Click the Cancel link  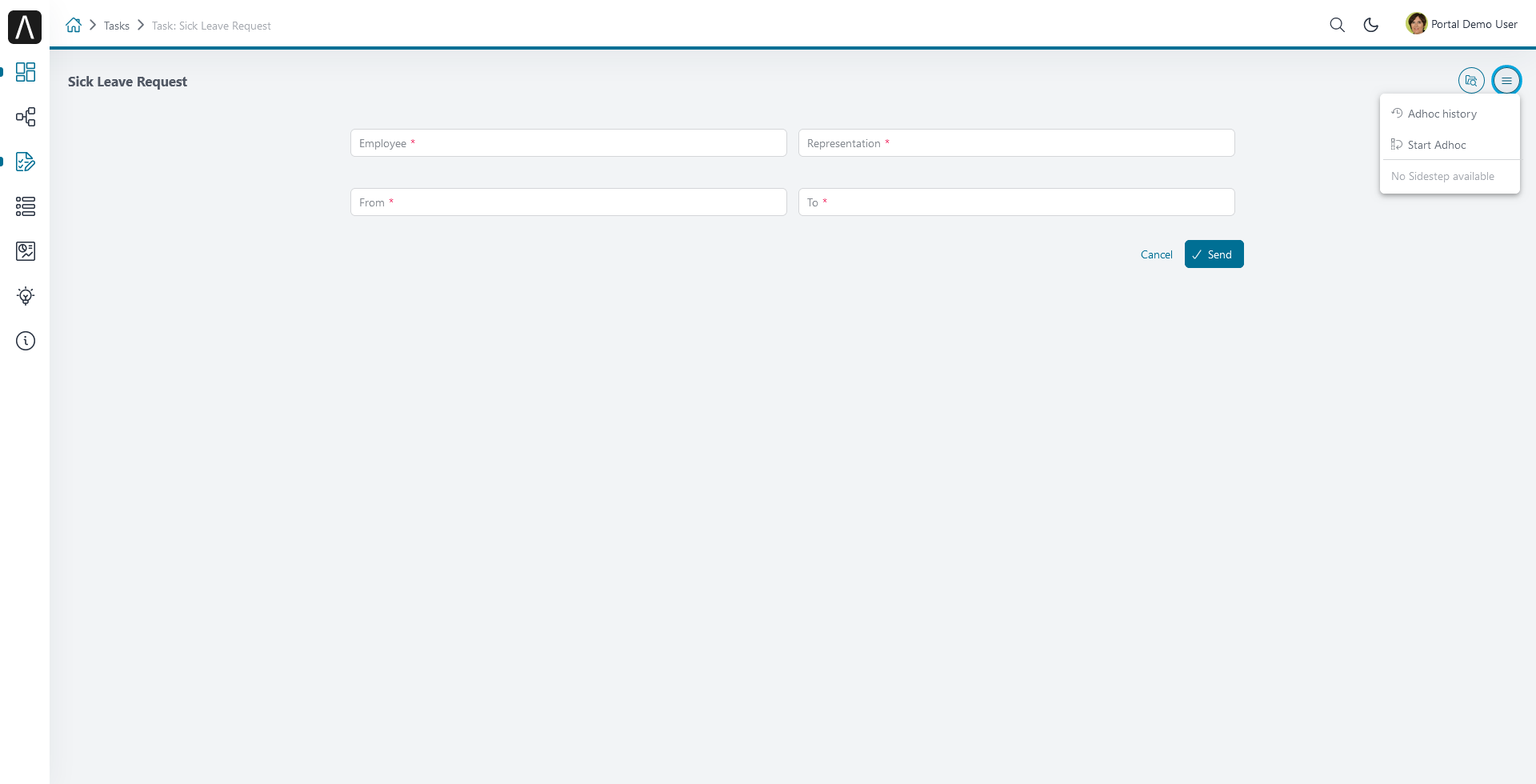pyautogui.click(x=1156, y=254)
